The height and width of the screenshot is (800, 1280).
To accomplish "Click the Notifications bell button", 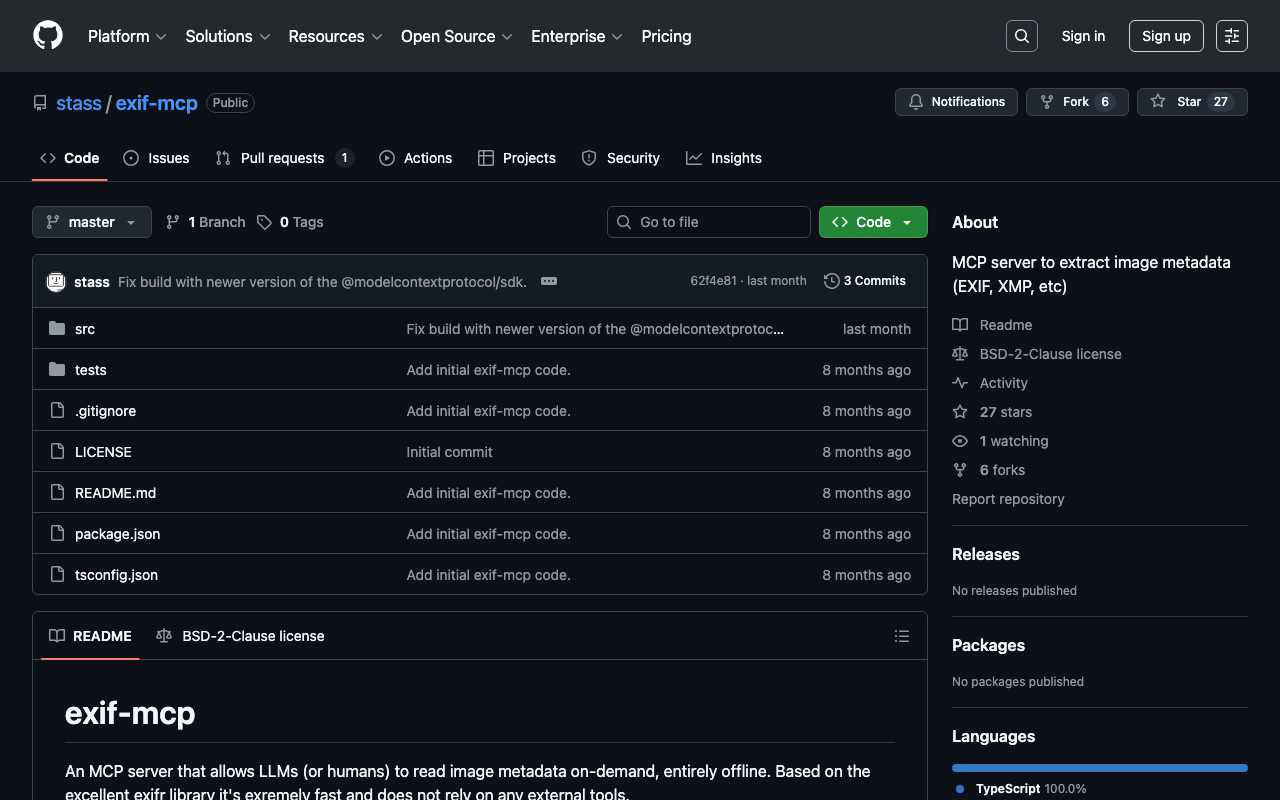I will click(956, 102).
